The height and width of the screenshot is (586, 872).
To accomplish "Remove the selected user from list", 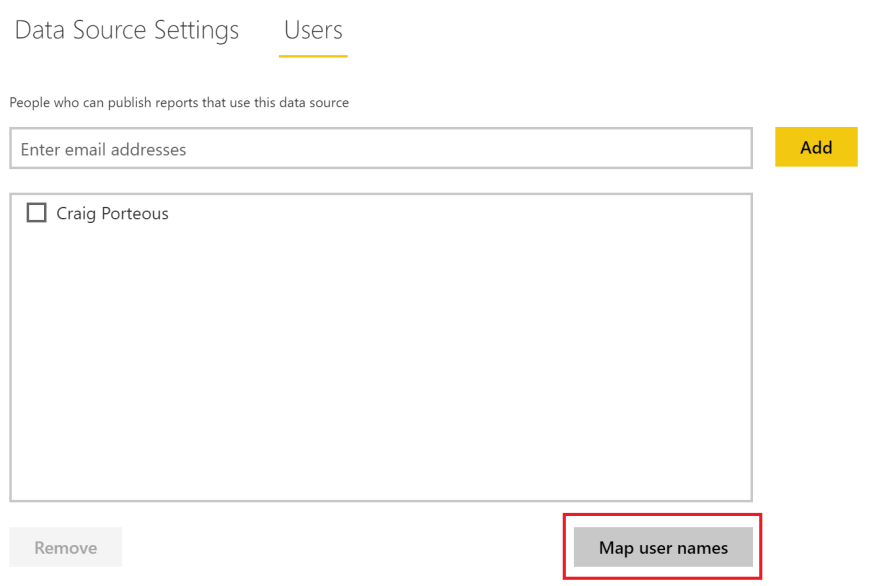I will (x=66, y=548).
